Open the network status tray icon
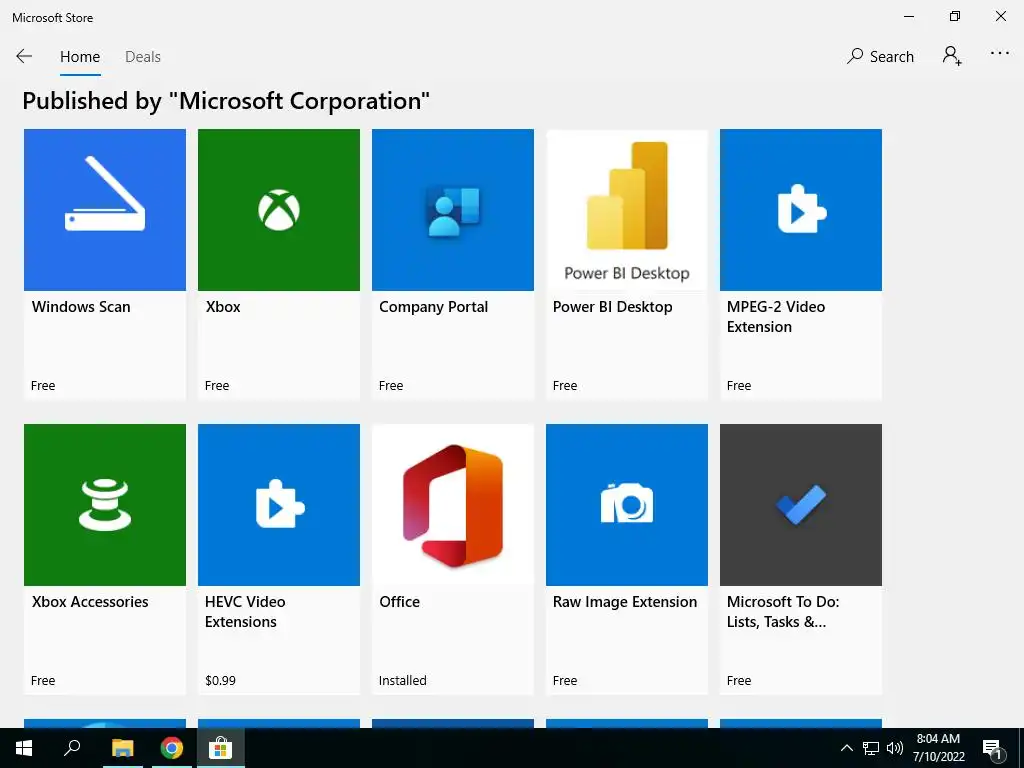 click(871, 748)
